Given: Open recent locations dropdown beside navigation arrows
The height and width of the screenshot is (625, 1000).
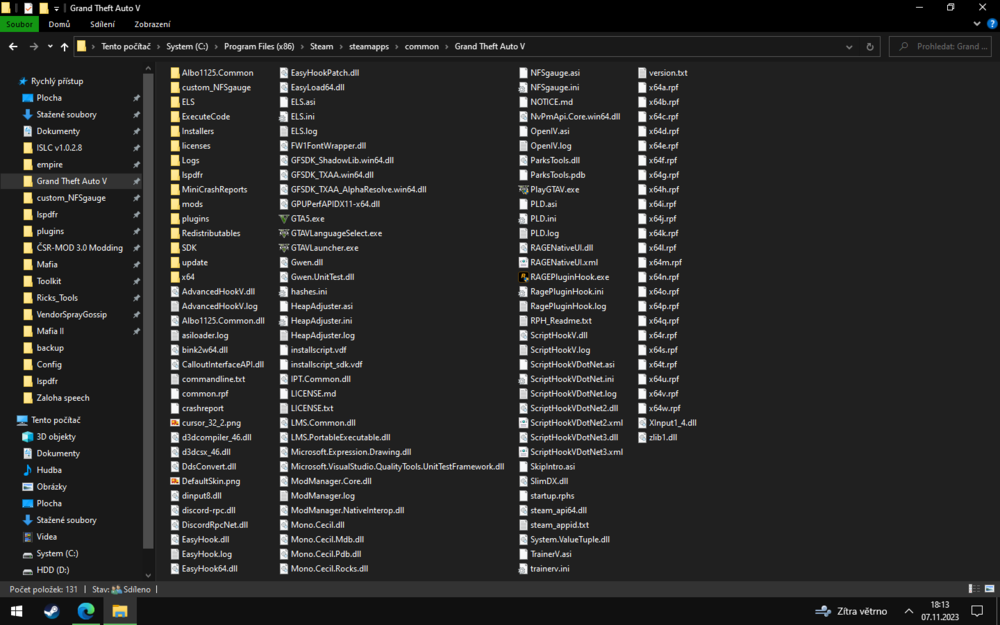Looking at the screenshot, I should 49,46.
